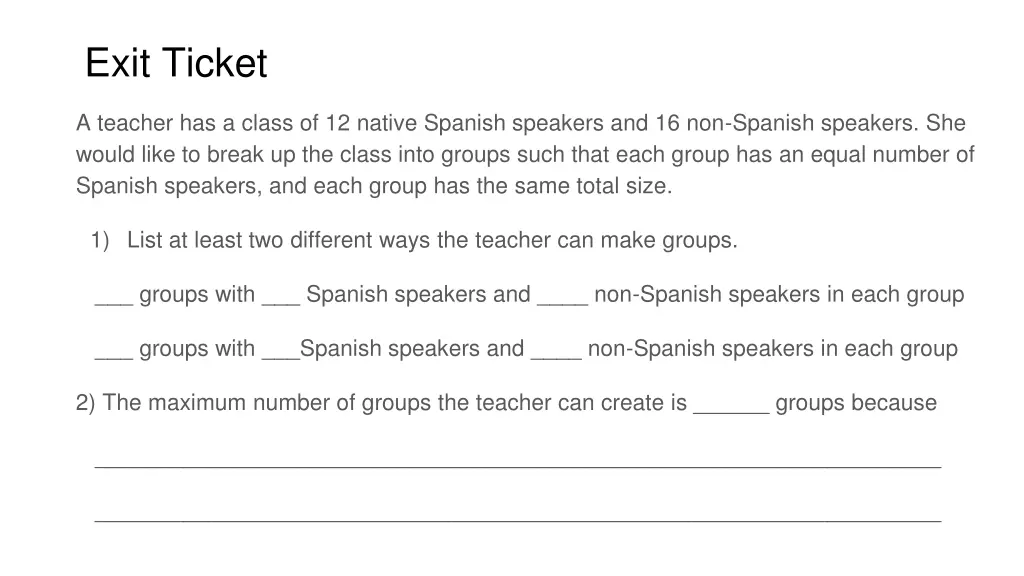Click the first long explanation line
This screenshot has width=1024, height=576.
[517, 463]
